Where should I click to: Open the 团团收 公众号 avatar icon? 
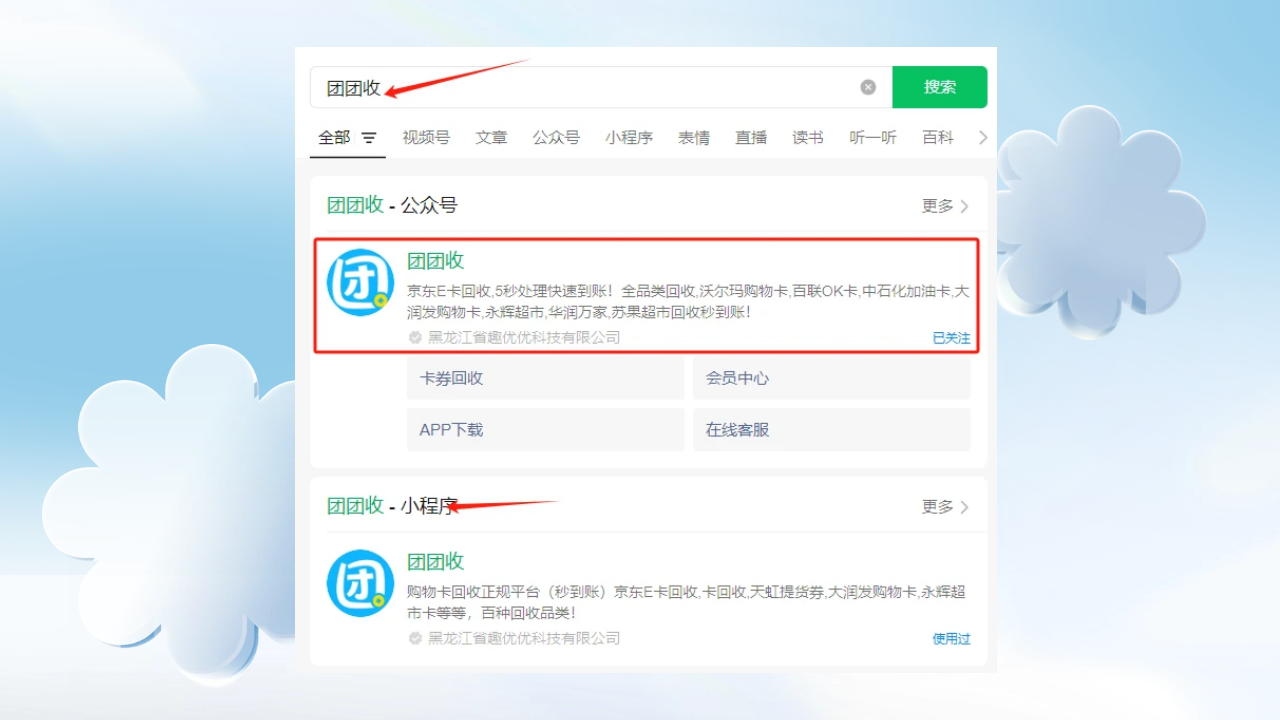(360, 282)
